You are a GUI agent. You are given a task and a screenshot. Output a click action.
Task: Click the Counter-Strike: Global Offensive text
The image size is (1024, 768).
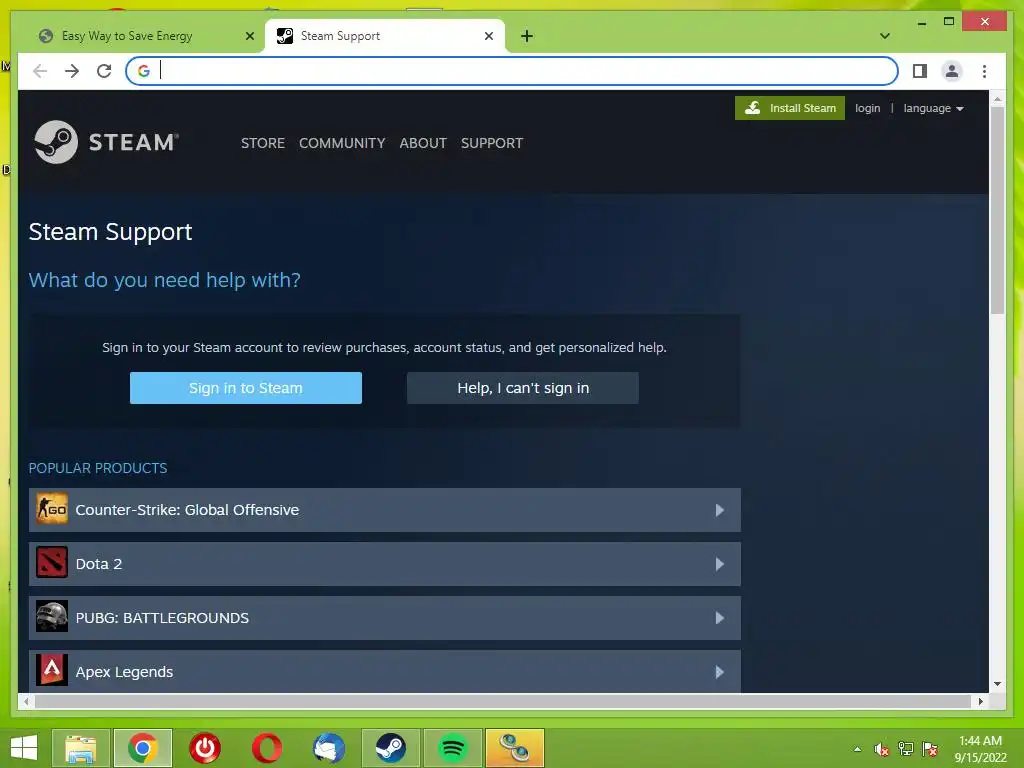187,509
